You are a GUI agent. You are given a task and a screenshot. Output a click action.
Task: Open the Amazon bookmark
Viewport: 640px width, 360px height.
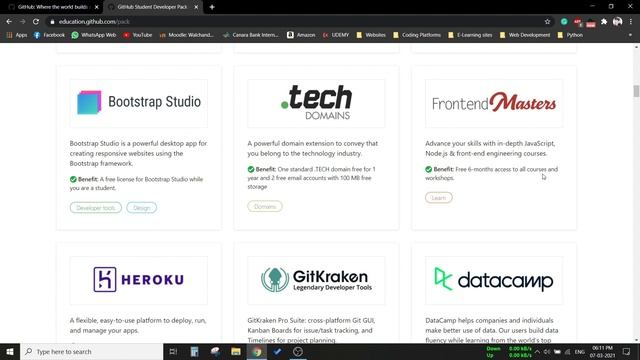301,35
